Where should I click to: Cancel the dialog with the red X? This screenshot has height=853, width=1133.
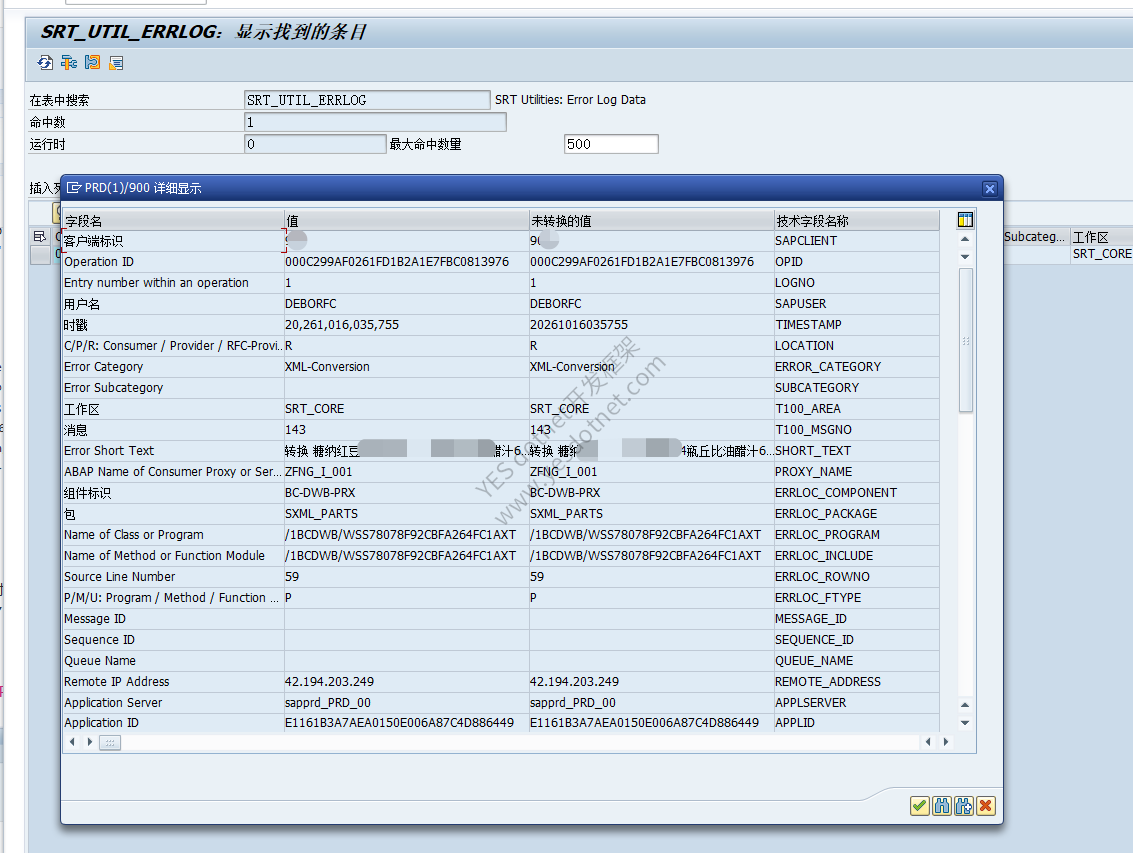(x=986, y=806)
